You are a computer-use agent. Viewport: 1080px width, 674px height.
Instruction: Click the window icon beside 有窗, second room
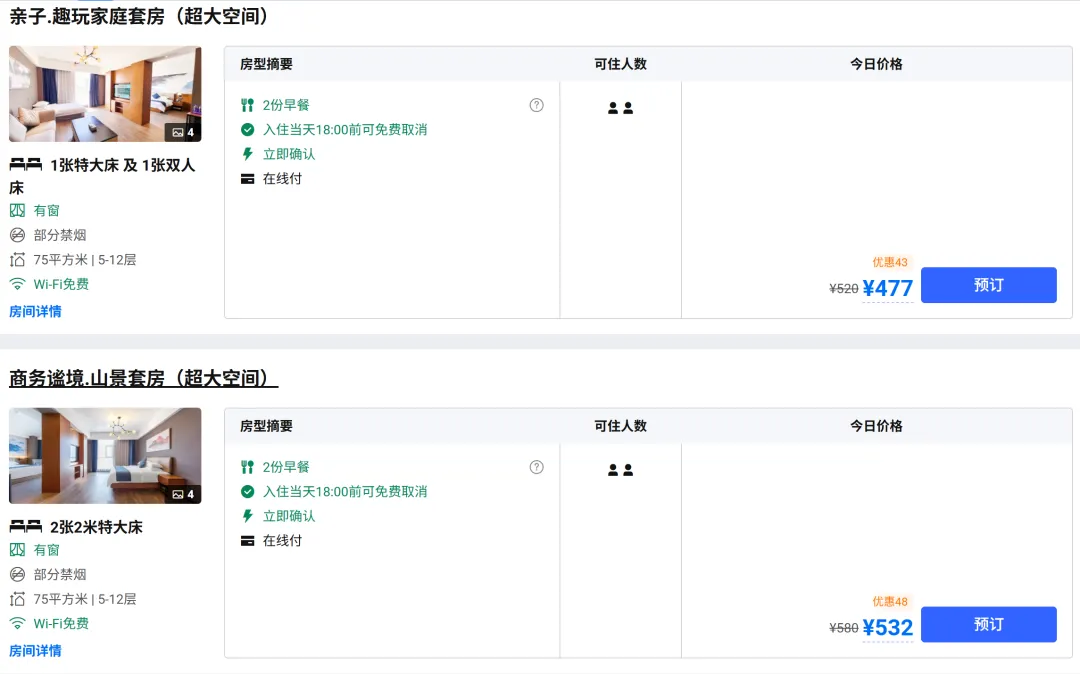(x=17, y=550)
